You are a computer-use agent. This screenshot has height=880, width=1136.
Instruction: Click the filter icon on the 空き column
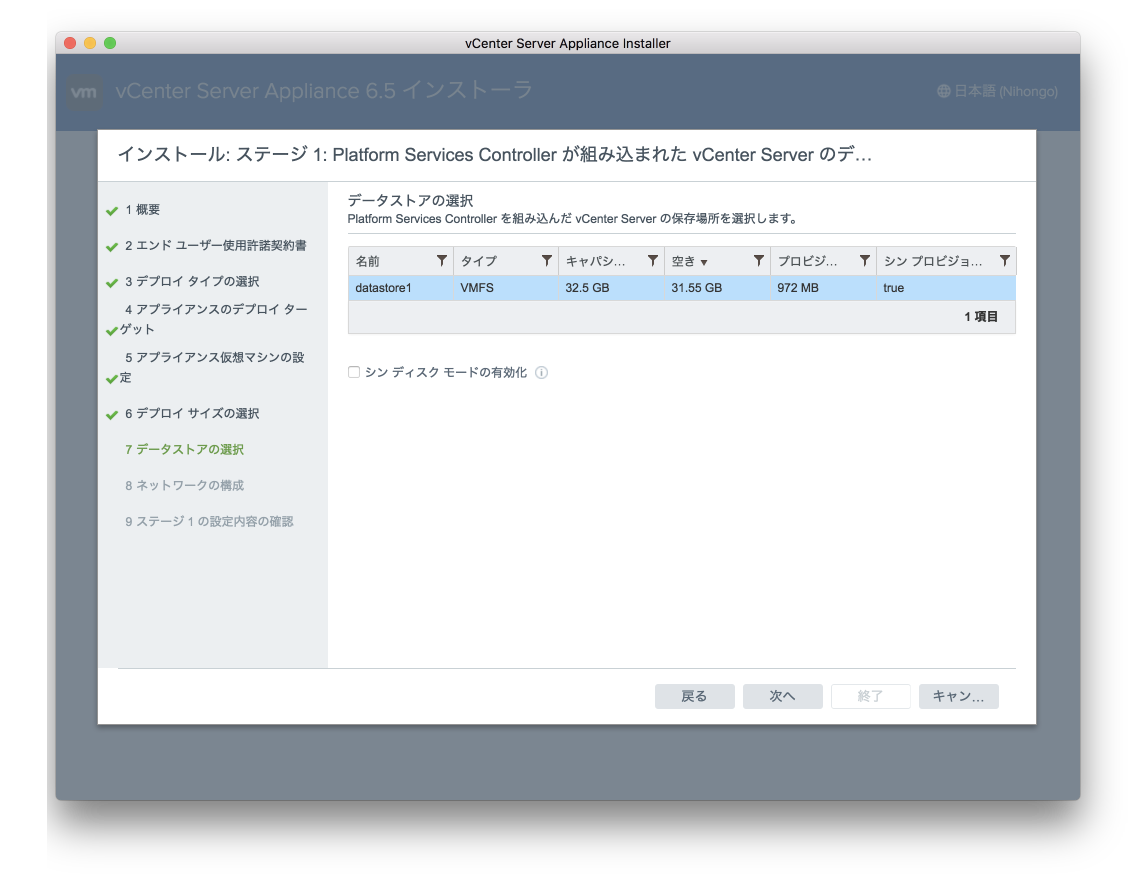pyautogui.click(x=758, y=260)
